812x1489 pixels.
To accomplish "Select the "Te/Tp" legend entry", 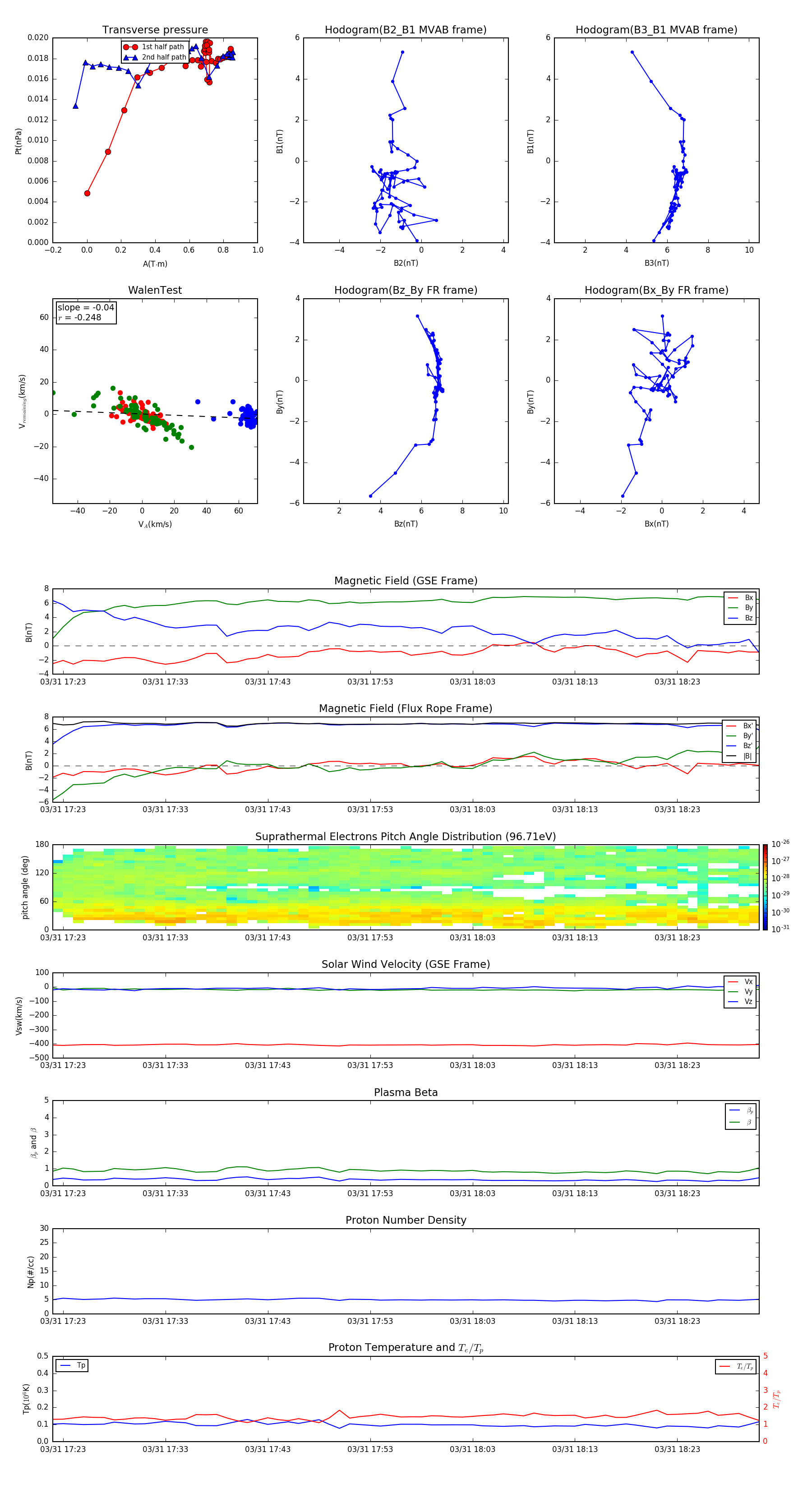I will (x=736, y=1366).
